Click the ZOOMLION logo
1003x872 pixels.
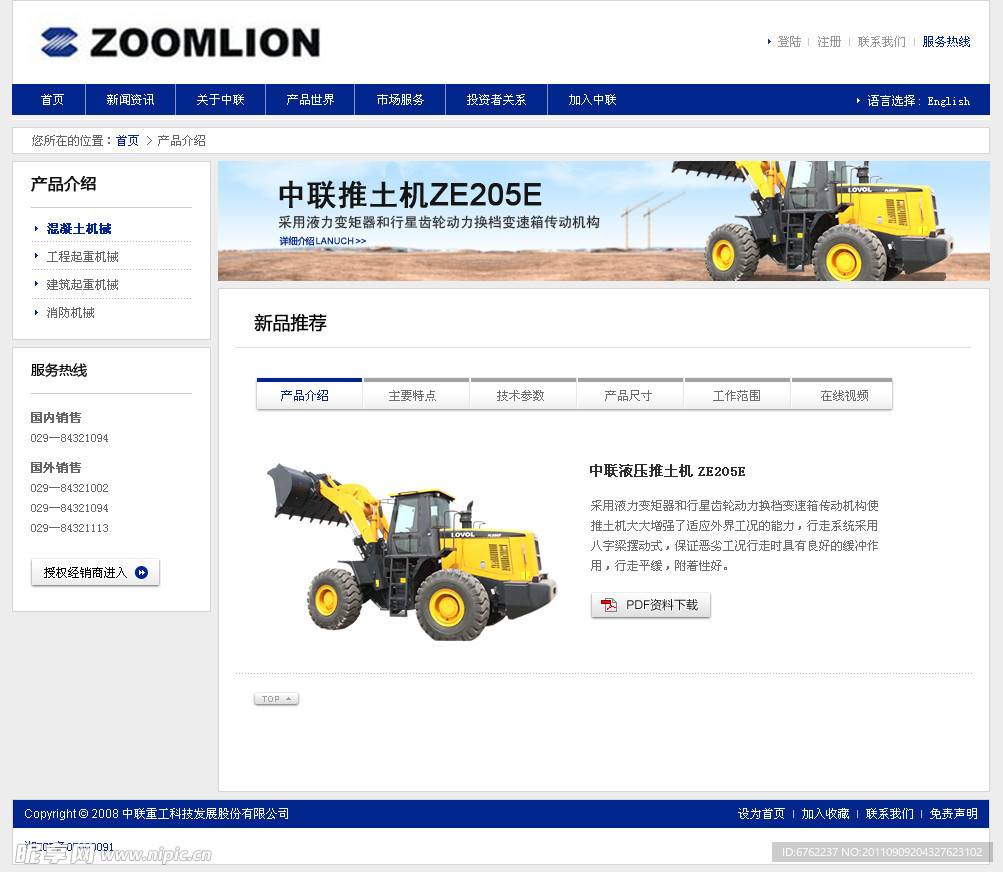click(x=180, y=42)
